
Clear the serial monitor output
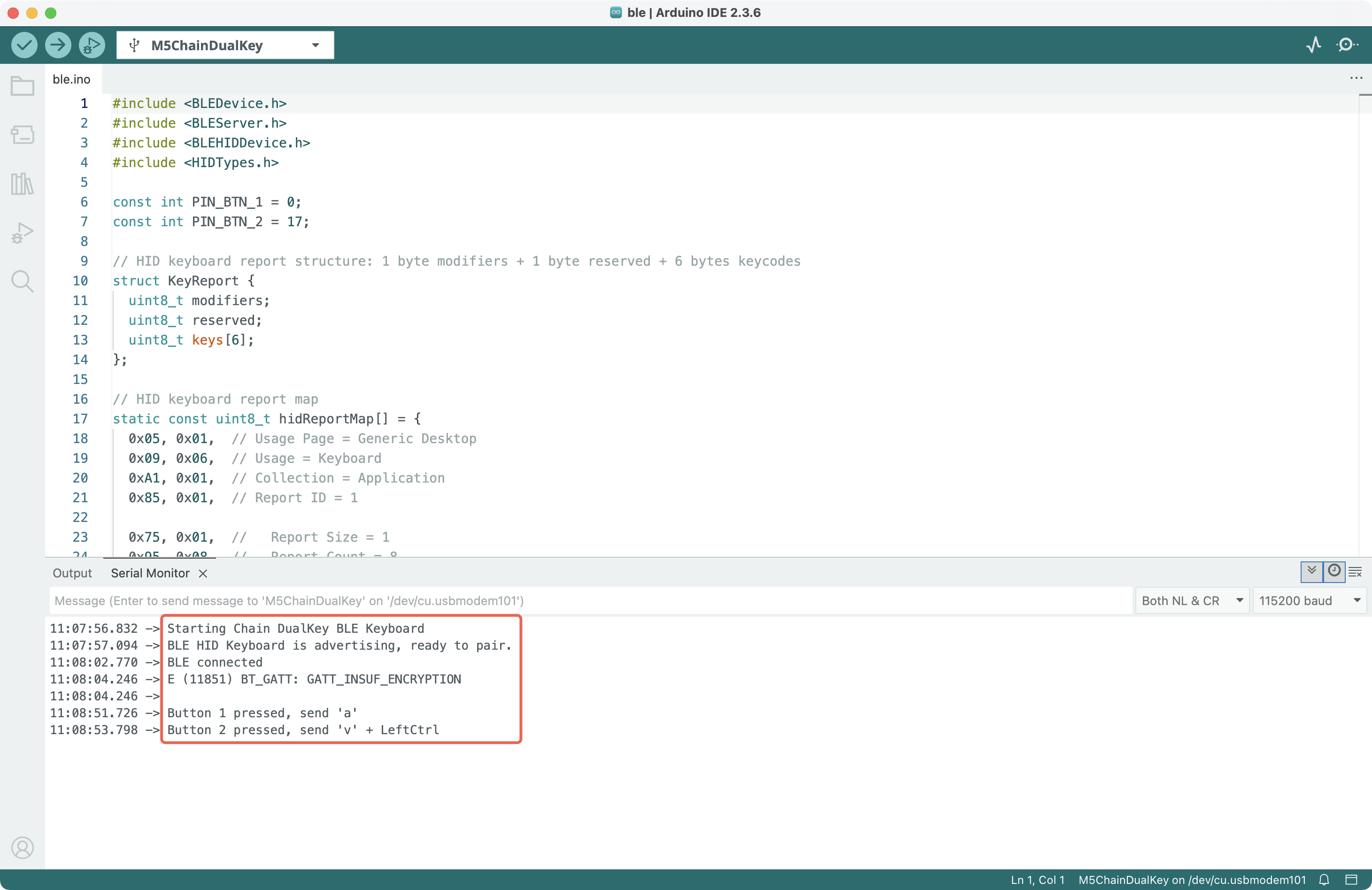click(1355, 572)
